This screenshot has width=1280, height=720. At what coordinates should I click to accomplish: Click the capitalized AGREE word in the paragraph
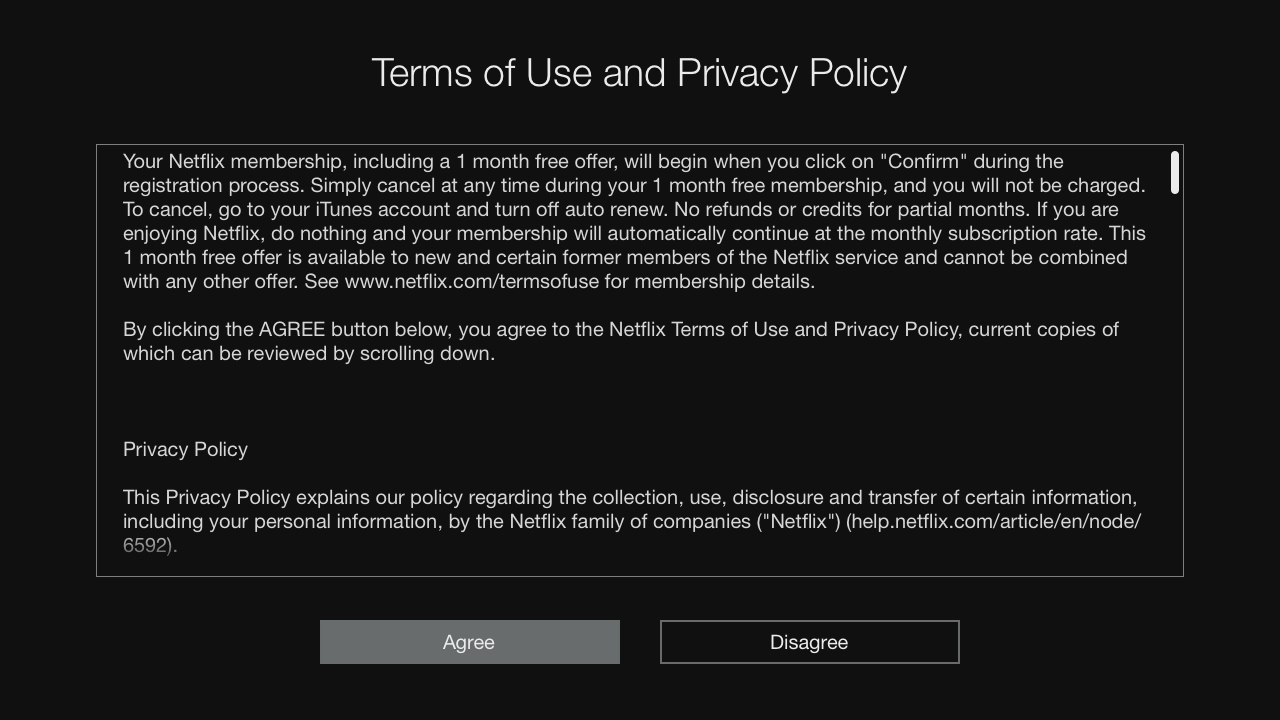click(292, 330)
